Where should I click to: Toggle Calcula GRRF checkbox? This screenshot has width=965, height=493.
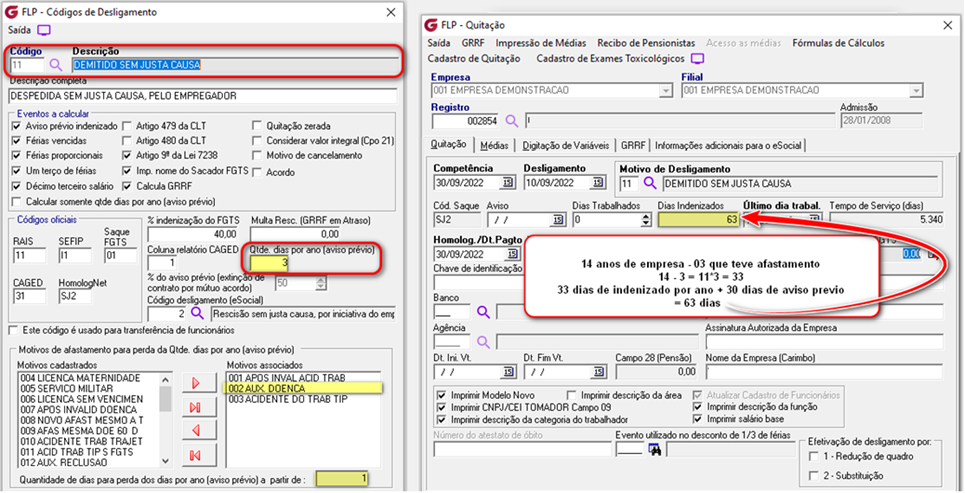(127, 186)
